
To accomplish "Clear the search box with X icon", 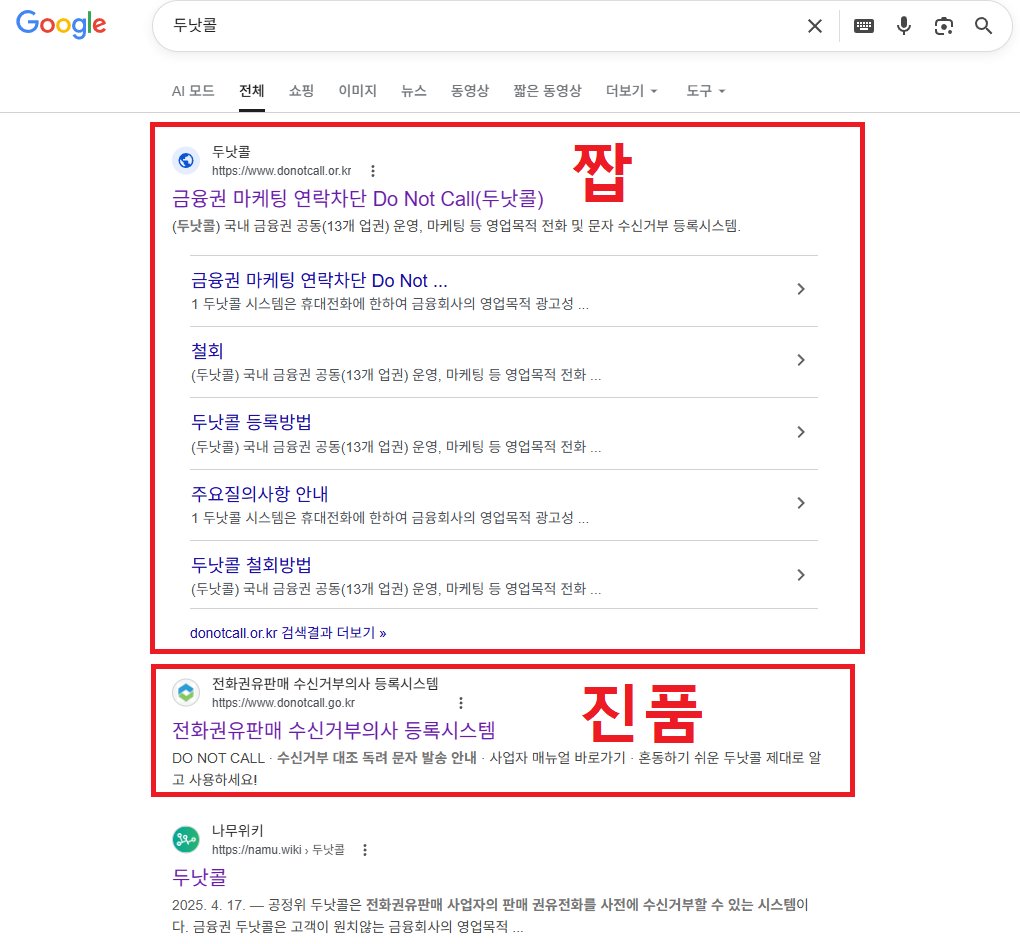I will (x=814, y=26).
